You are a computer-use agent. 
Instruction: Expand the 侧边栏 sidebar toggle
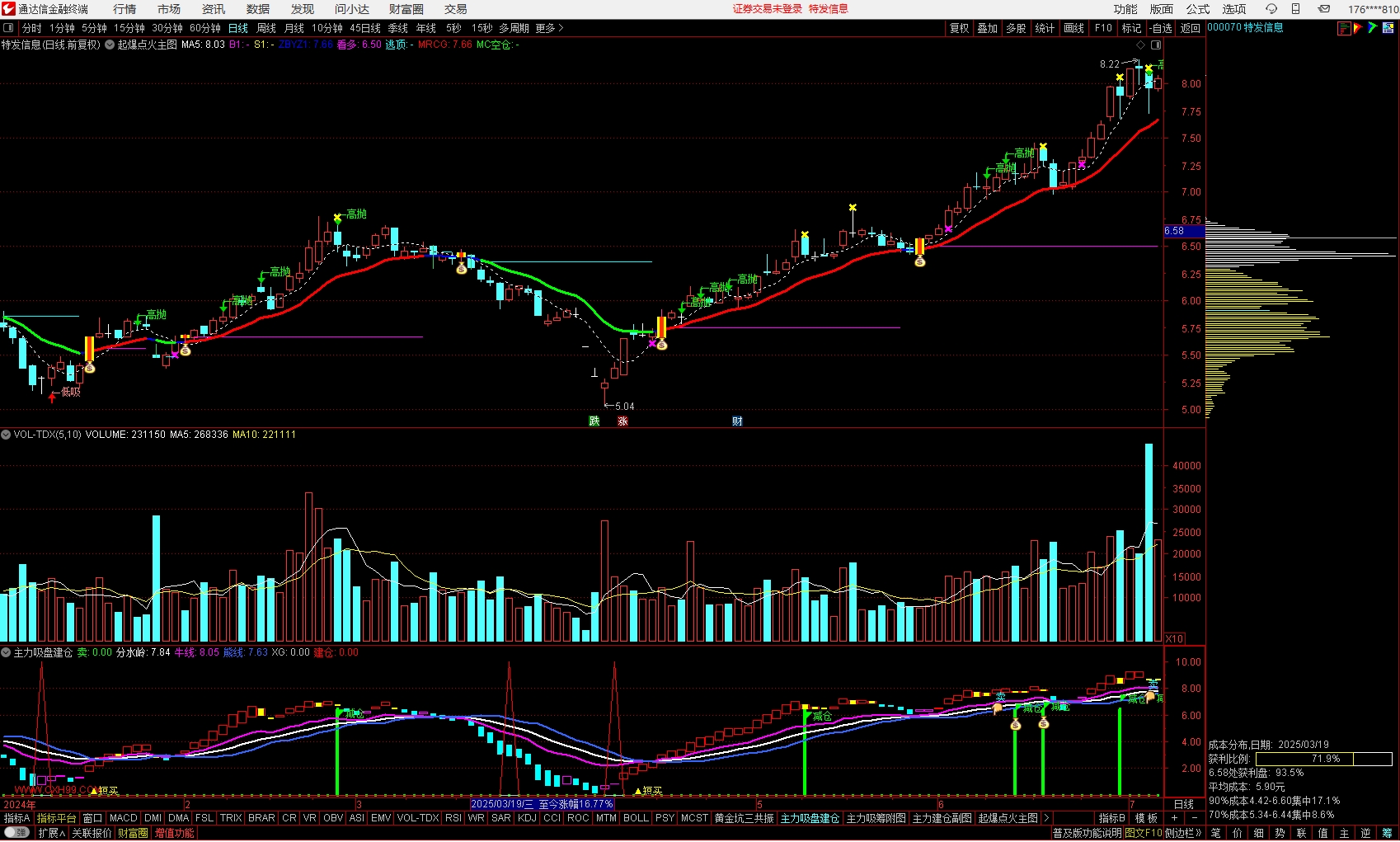click(x=1183, y=833)
